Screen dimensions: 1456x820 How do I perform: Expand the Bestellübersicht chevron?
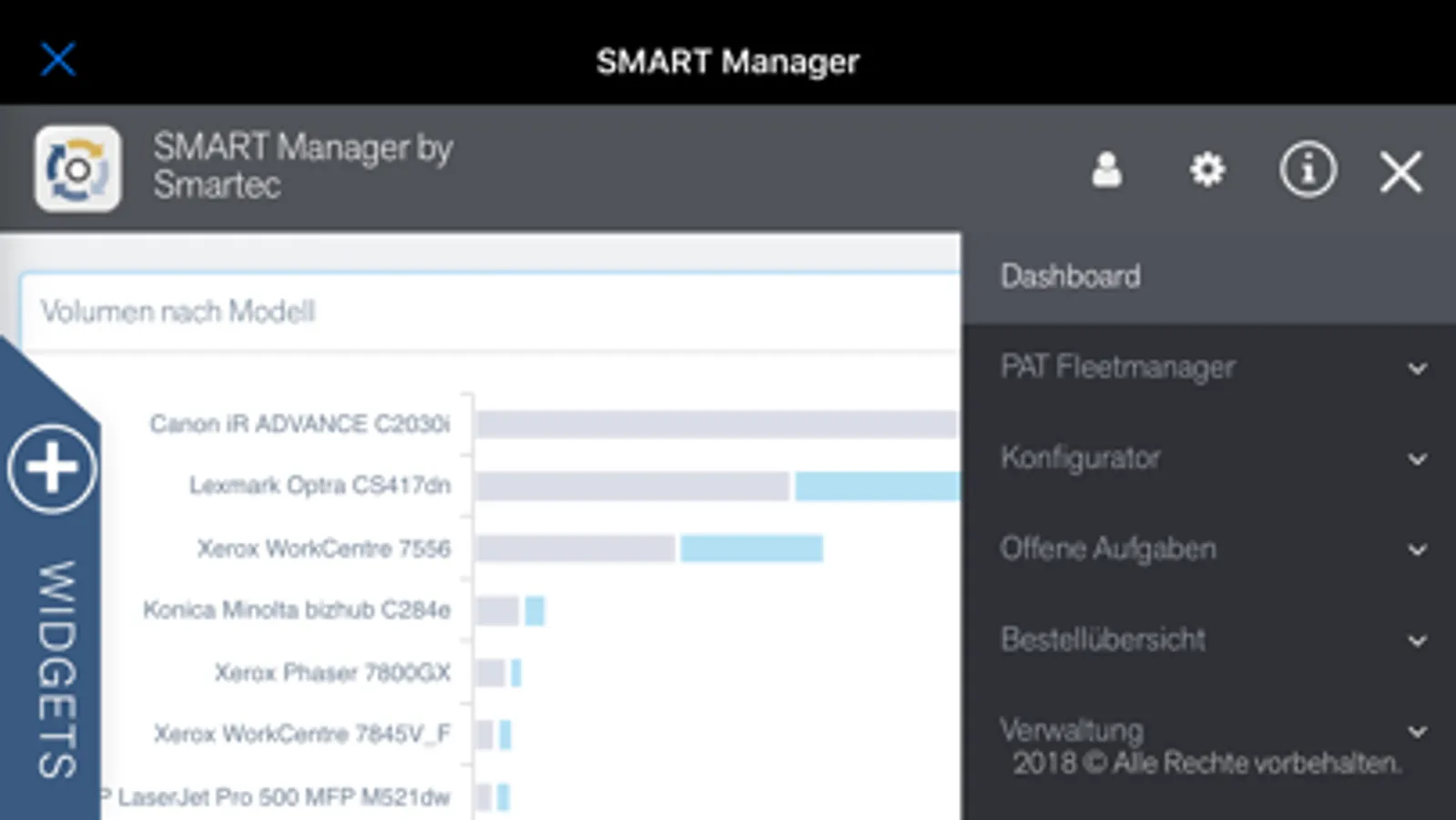1417,641
